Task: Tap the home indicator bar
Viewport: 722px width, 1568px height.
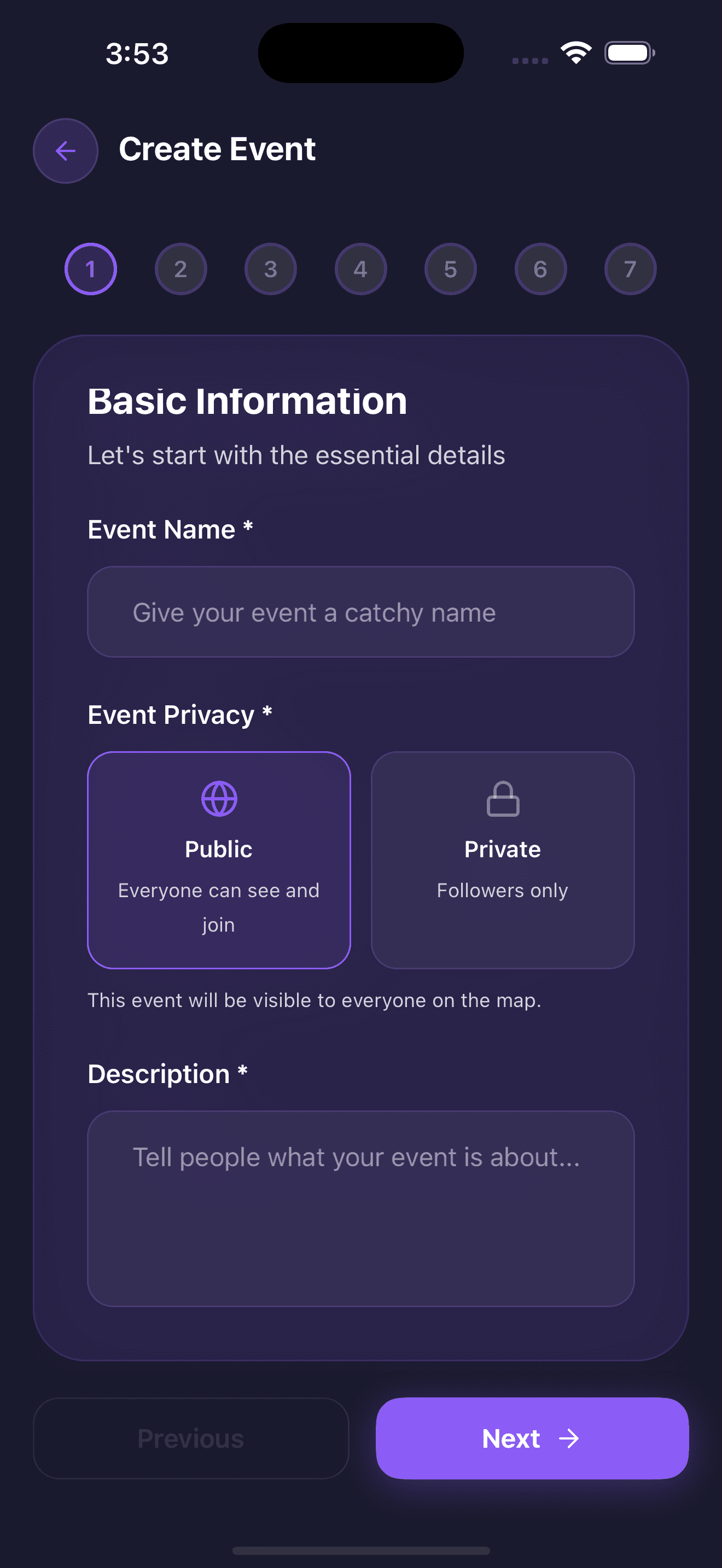Action: pos(361,1551)
